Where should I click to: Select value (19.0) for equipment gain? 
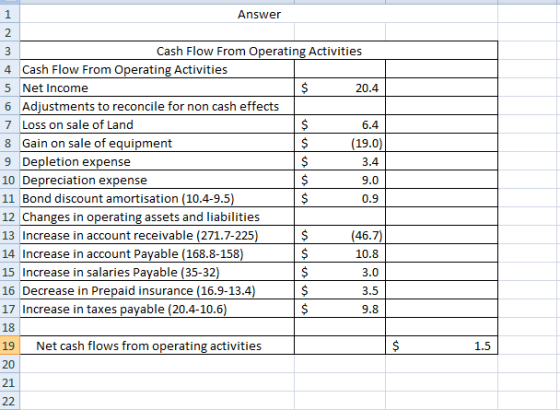pos(340,143)
